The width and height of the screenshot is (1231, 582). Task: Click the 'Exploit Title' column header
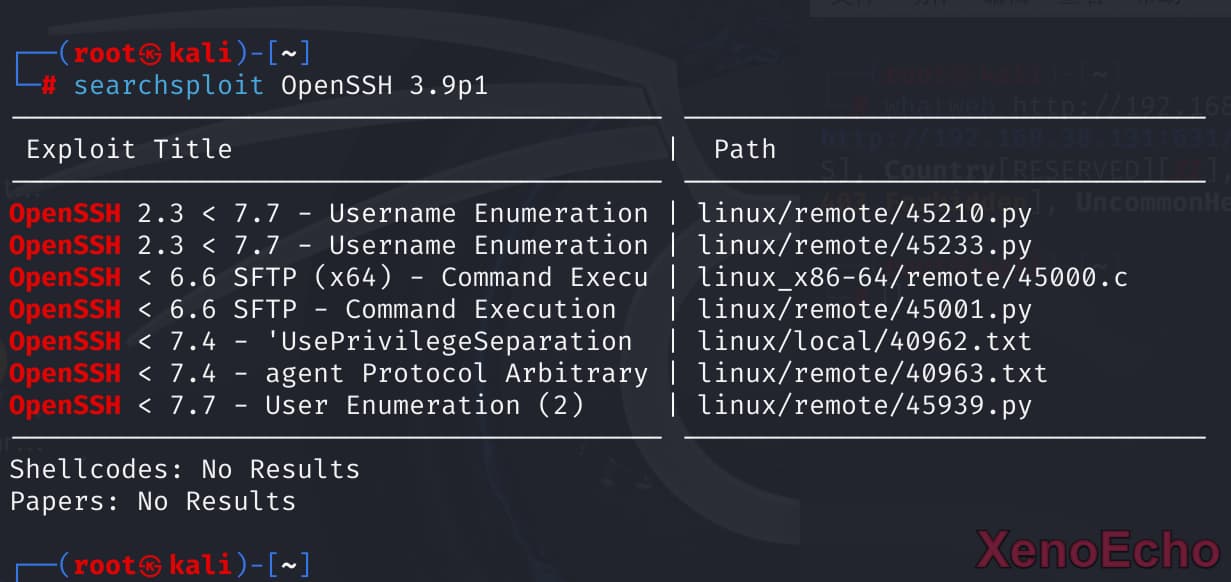pyautogui.click(x=129, y=150)
